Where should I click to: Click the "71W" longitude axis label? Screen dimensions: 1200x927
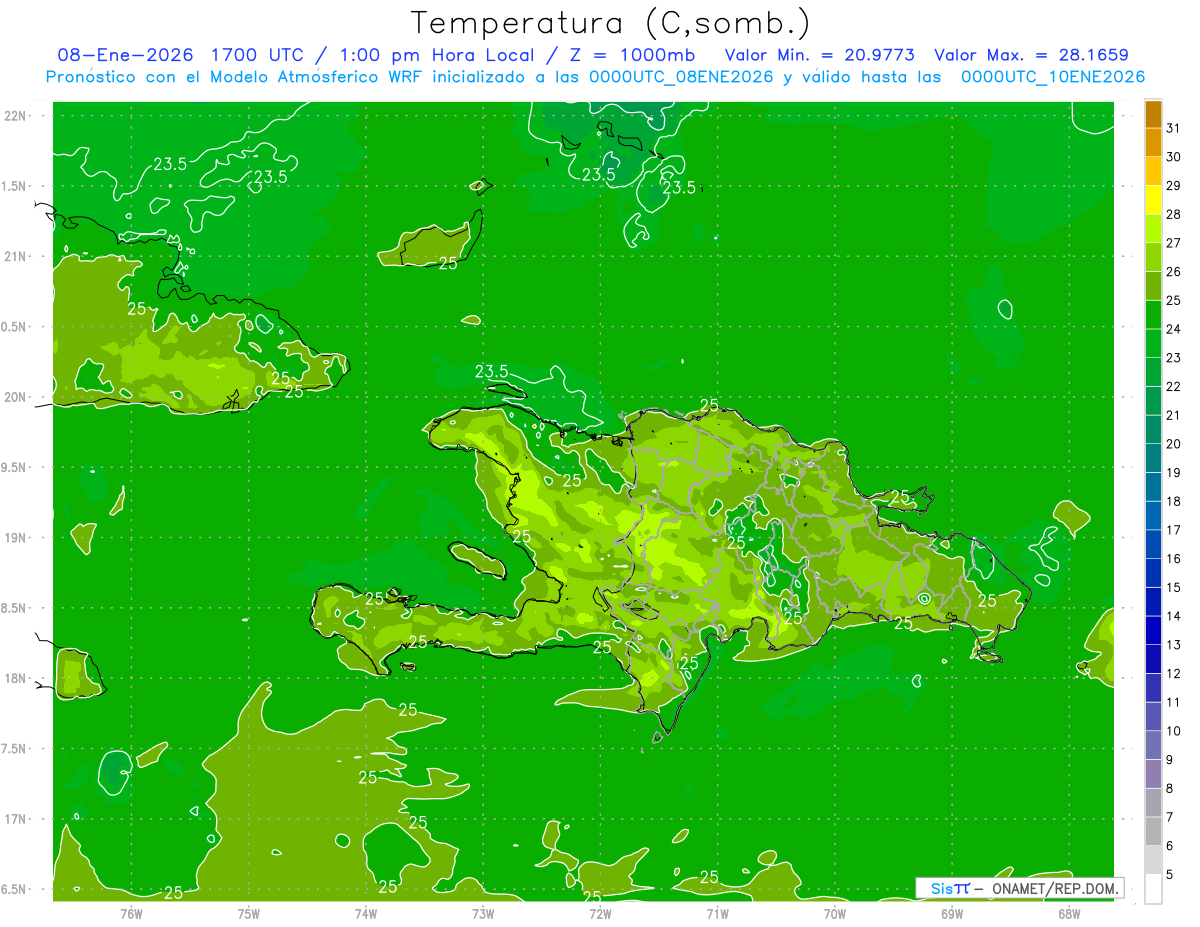tap(717, 913)
